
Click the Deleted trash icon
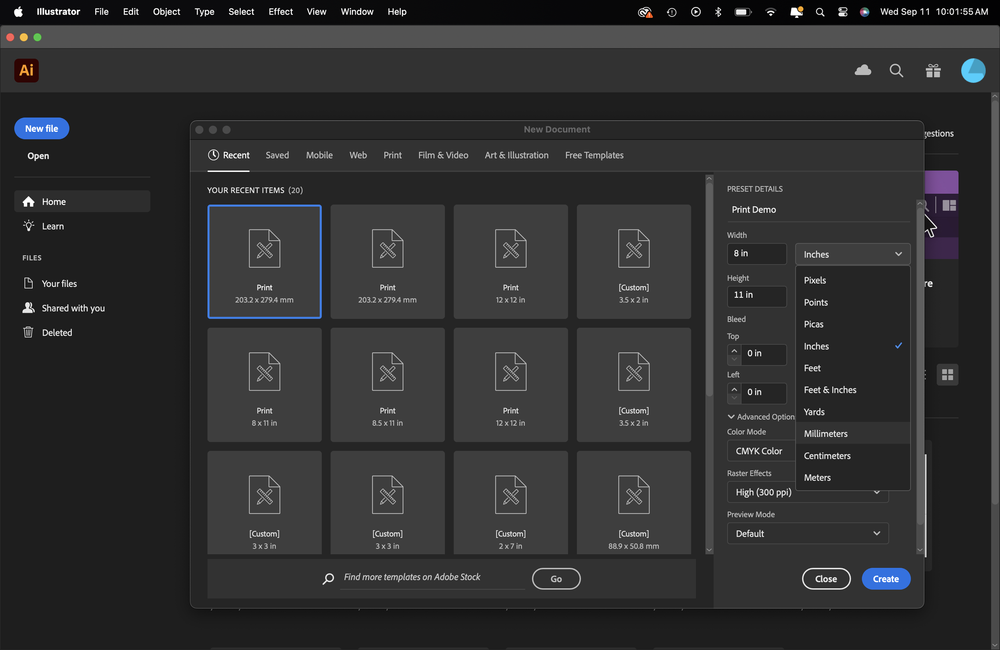coord(28,332)
